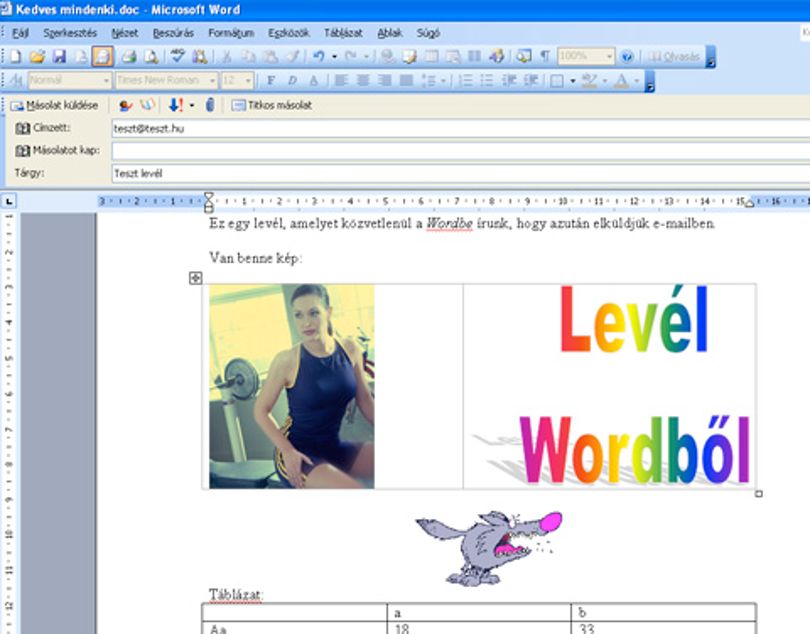Toggle the show paragraph marks ¶ button
This screenshot has height=634, width=810.
click(544, 56)
